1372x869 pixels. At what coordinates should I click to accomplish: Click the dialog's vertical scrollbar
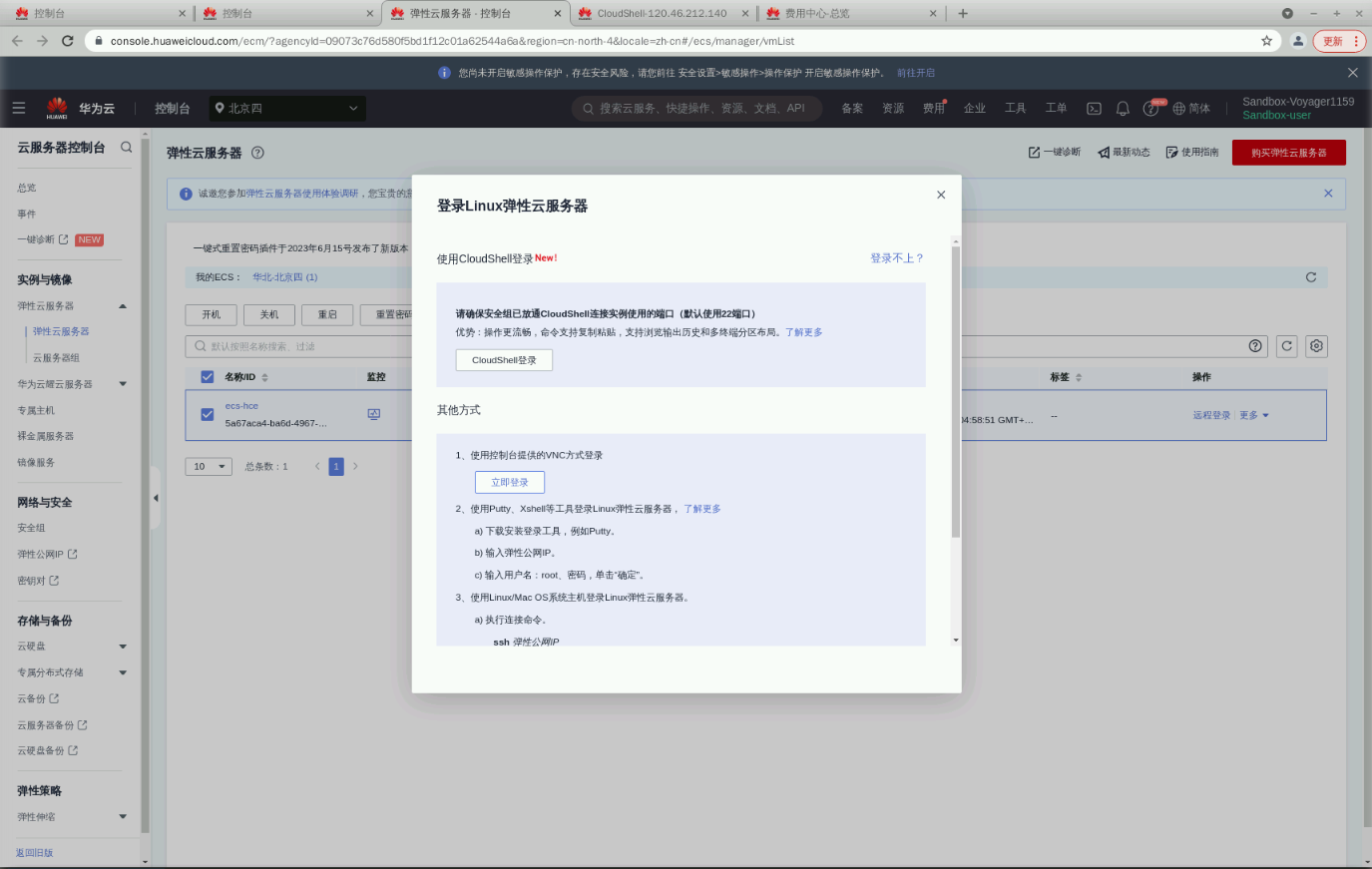[956, 391]
